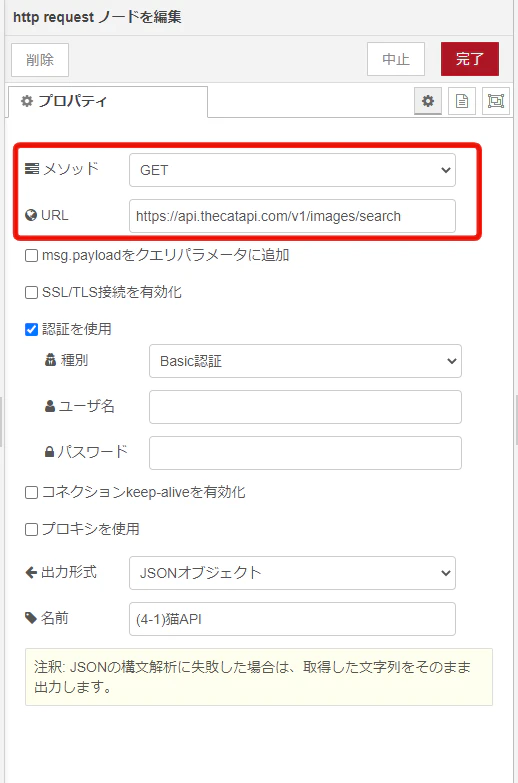Click the URL input field
This screenshot has width=518, height=783.
click(x=292, y=216)
